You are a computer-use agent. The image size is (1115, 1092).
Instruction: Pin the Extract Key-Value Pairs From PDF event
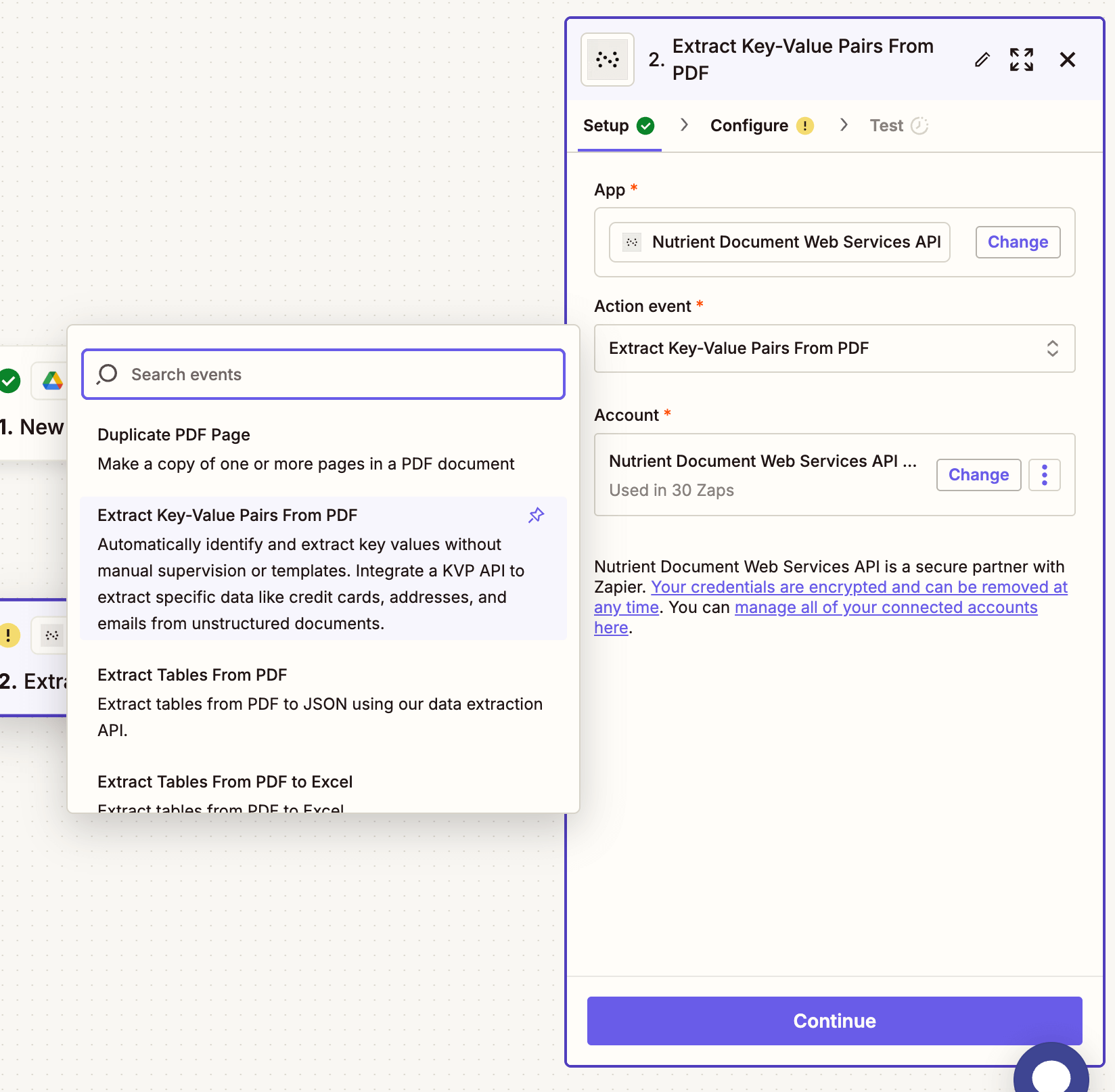point(536,515)
